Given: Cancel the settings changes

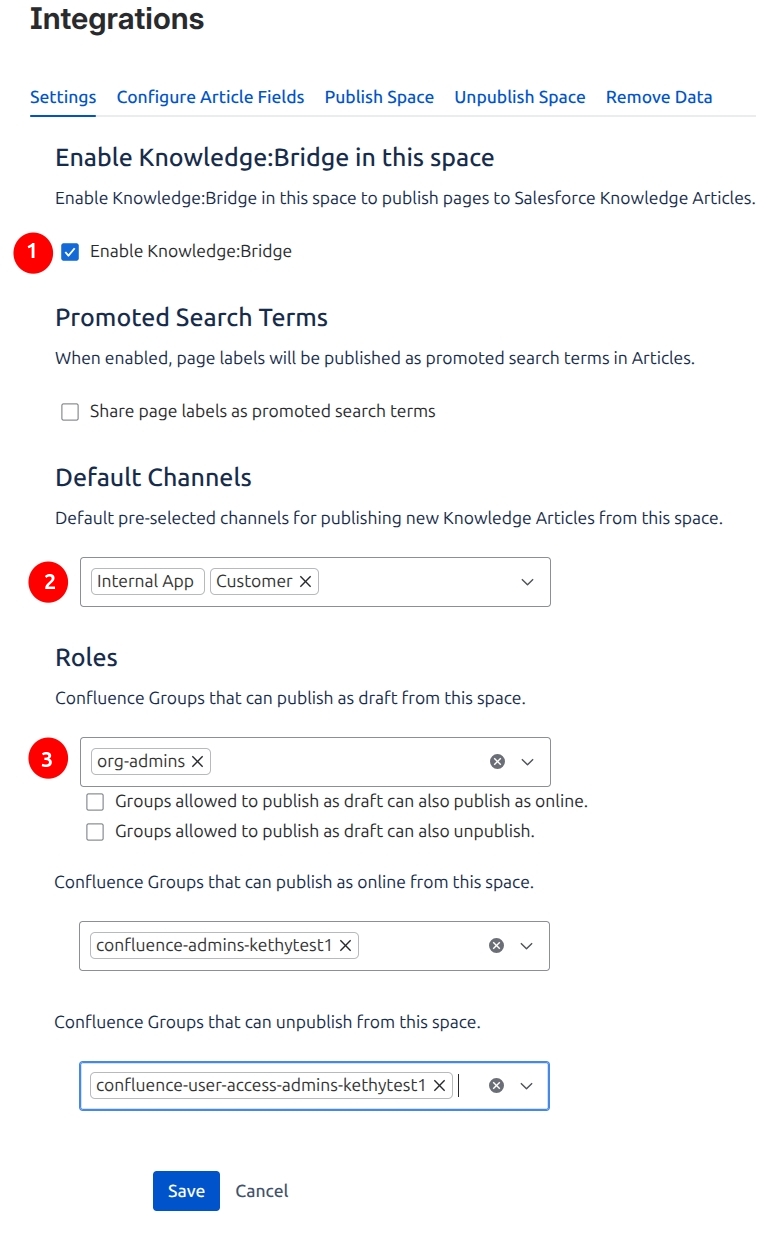Looking at the screenshot, I should click(262, 1191).
